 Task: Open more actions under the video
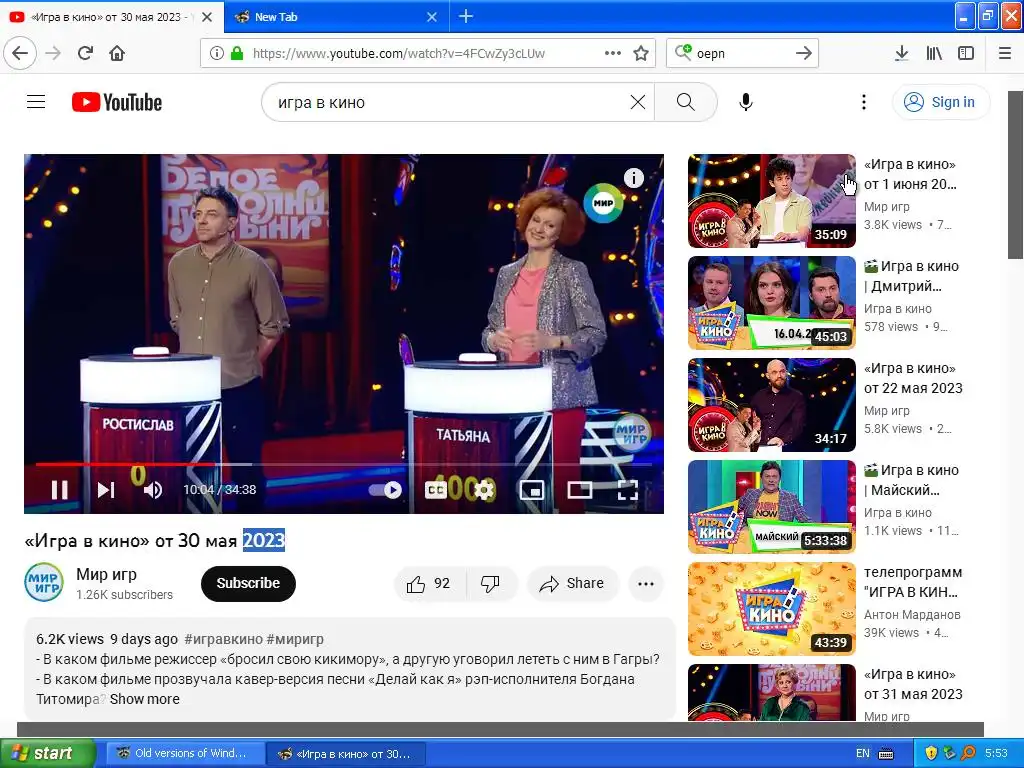(x=646, y=584)
